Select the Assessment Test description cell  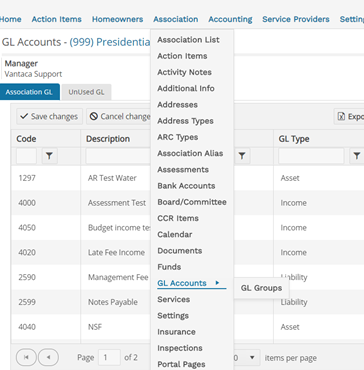[117, 203]
